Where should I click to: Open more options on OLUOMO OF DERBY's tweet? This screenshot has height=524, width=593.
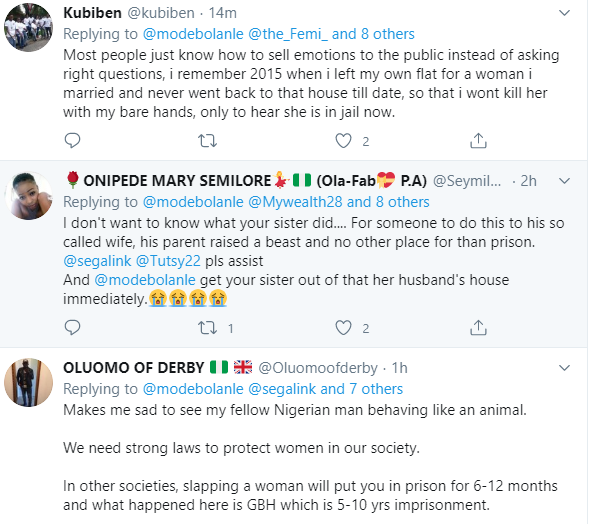(x=564, y=368)
